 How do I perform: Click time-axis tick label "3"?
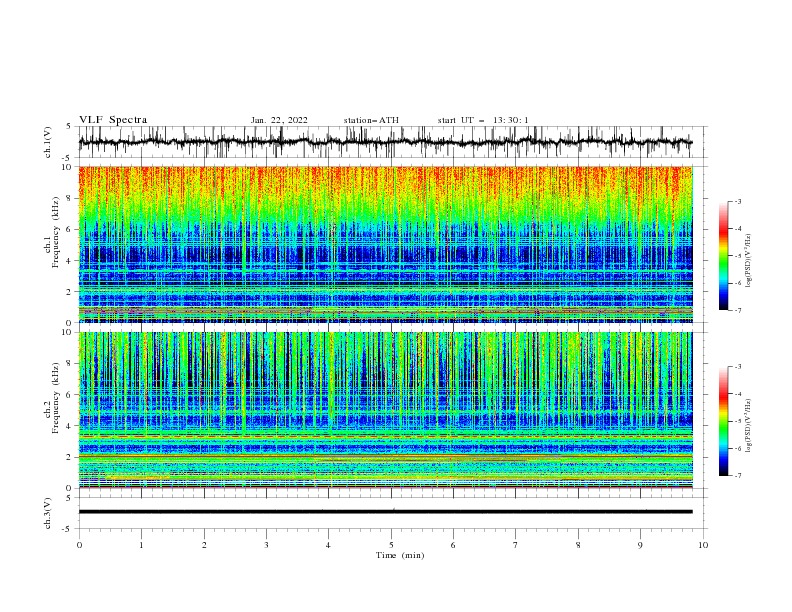266,545
